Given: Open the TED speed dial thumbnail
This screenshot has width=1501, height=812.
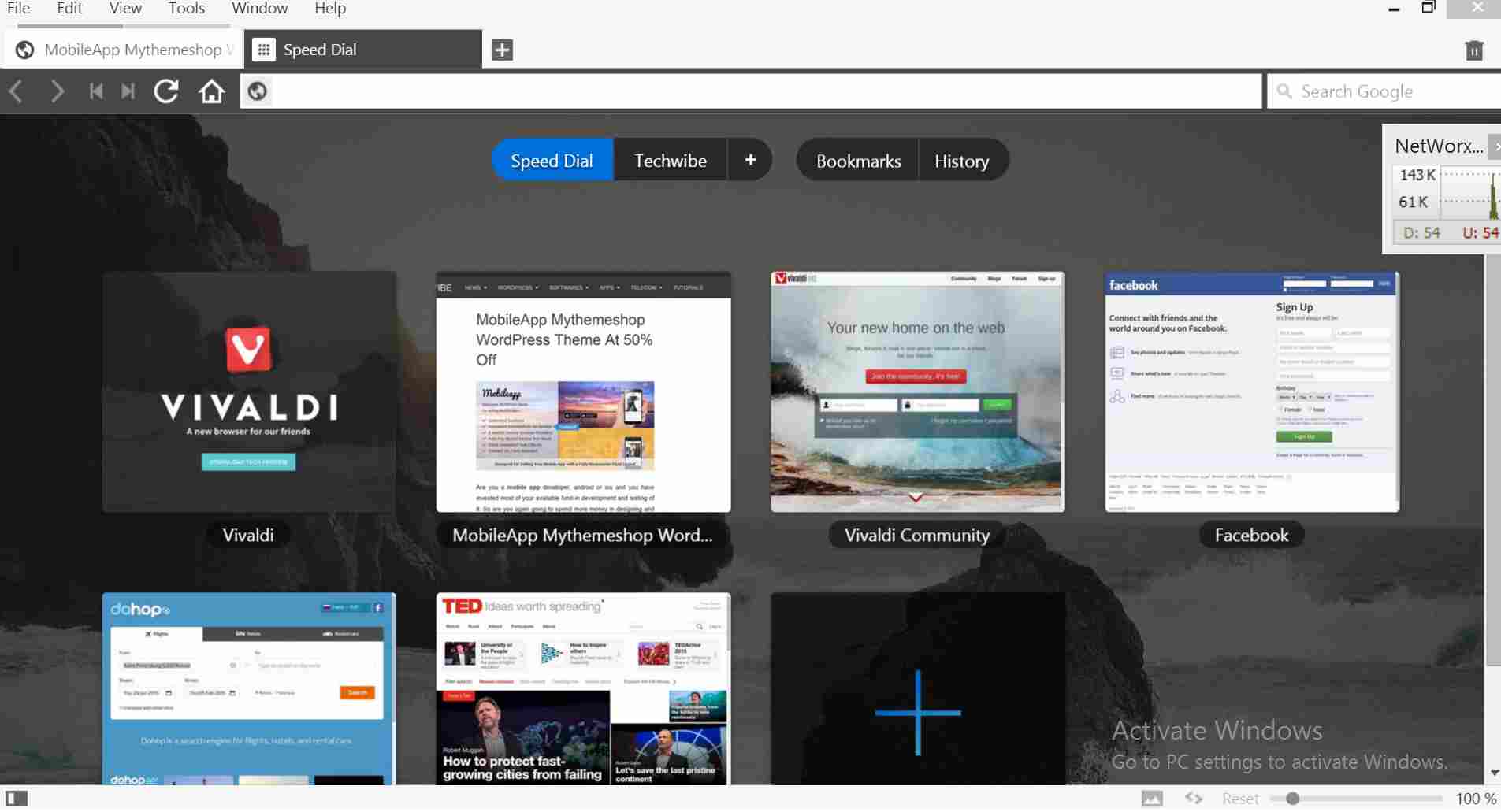Looking at the screenshot, I should click(x=584, y=688).
